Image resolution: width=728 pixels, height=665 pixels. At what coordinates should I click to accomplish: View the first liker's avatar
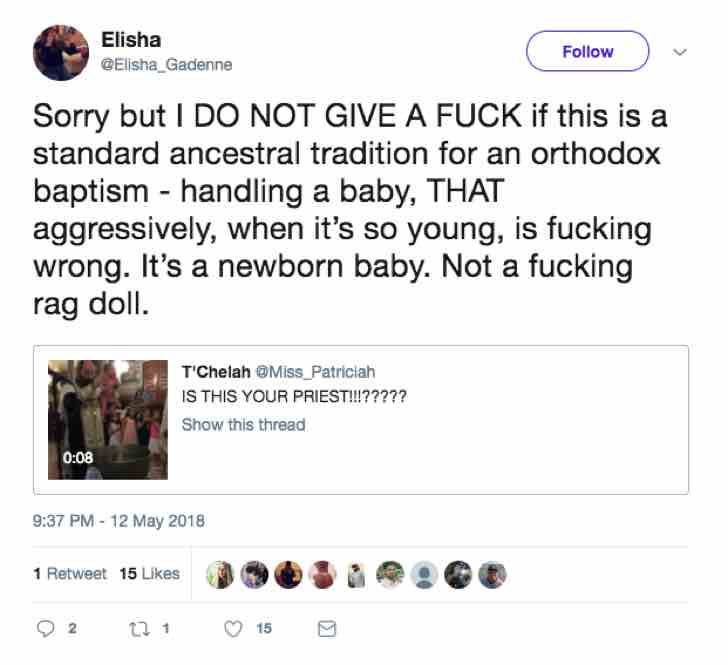[221, 574]
